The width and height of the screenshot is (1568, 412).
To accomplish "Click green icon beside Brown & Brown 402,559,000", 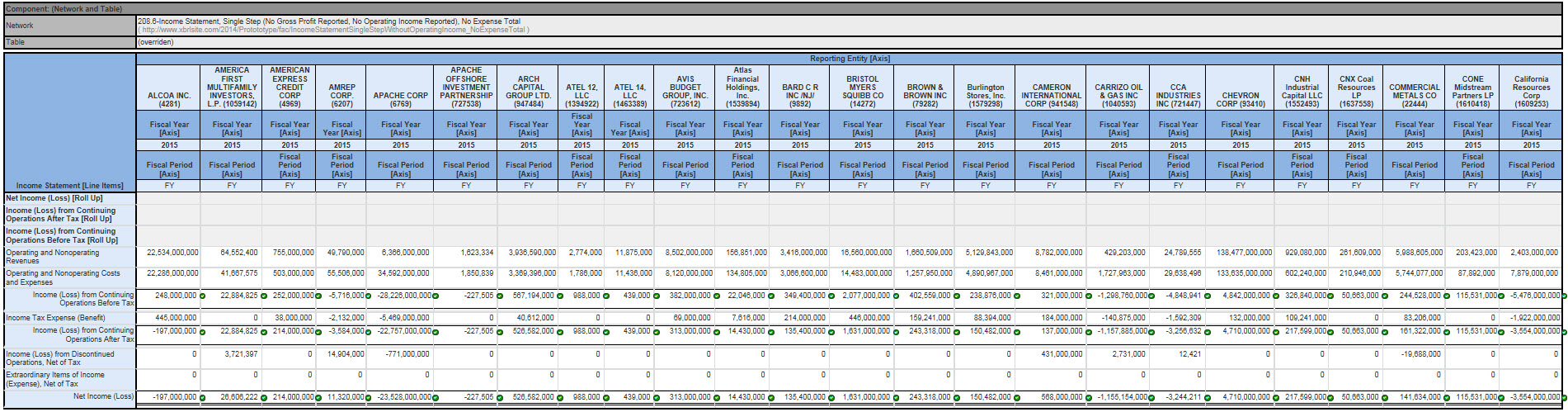I will click(956, 296).
